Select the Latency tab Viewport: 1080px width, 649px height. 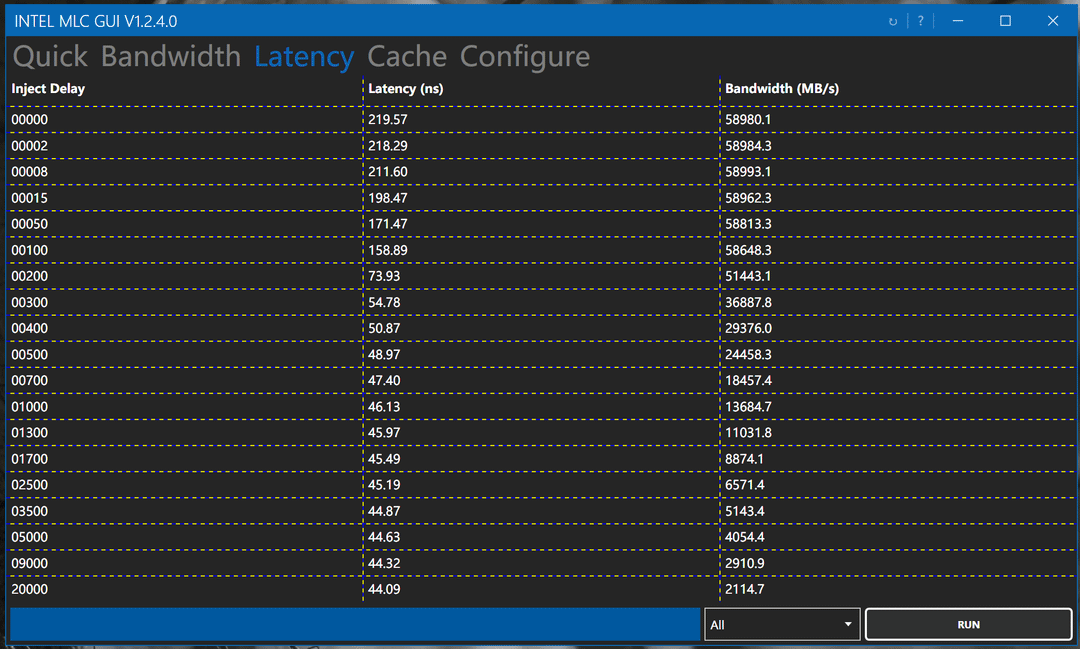[304, 57]
